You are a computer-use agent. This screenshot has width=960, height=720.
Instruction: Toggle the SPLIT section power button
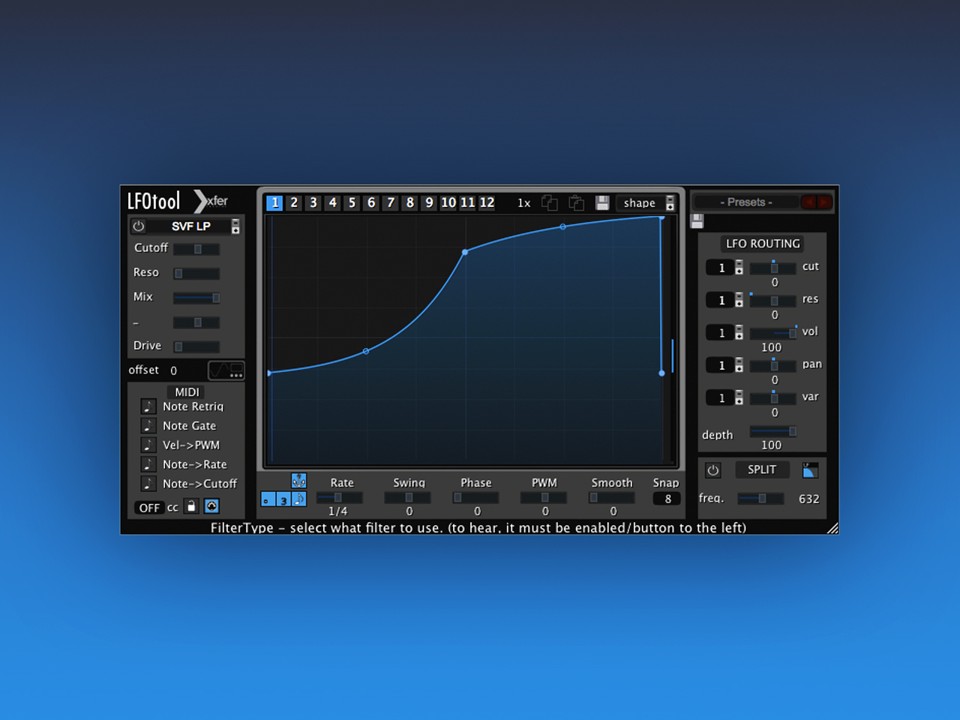pyautogui.click(x=714, y=469)
